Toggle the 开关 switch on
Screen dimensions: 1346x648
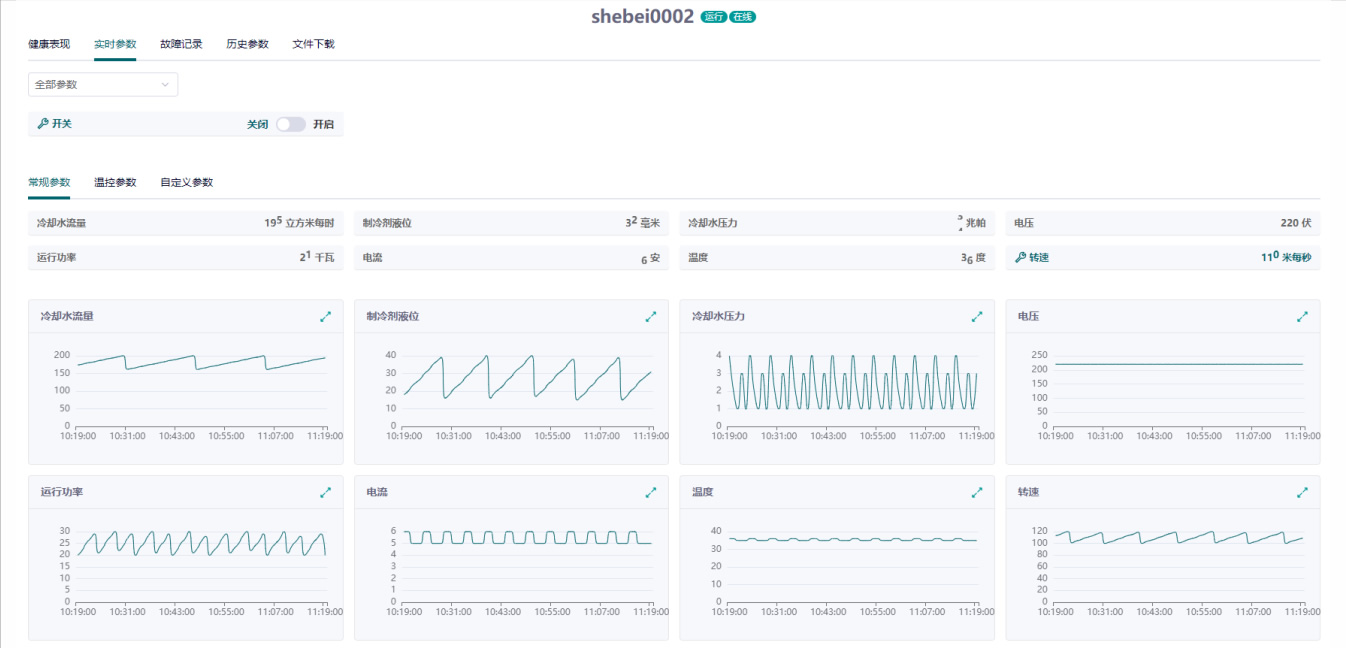pos(290,125)
